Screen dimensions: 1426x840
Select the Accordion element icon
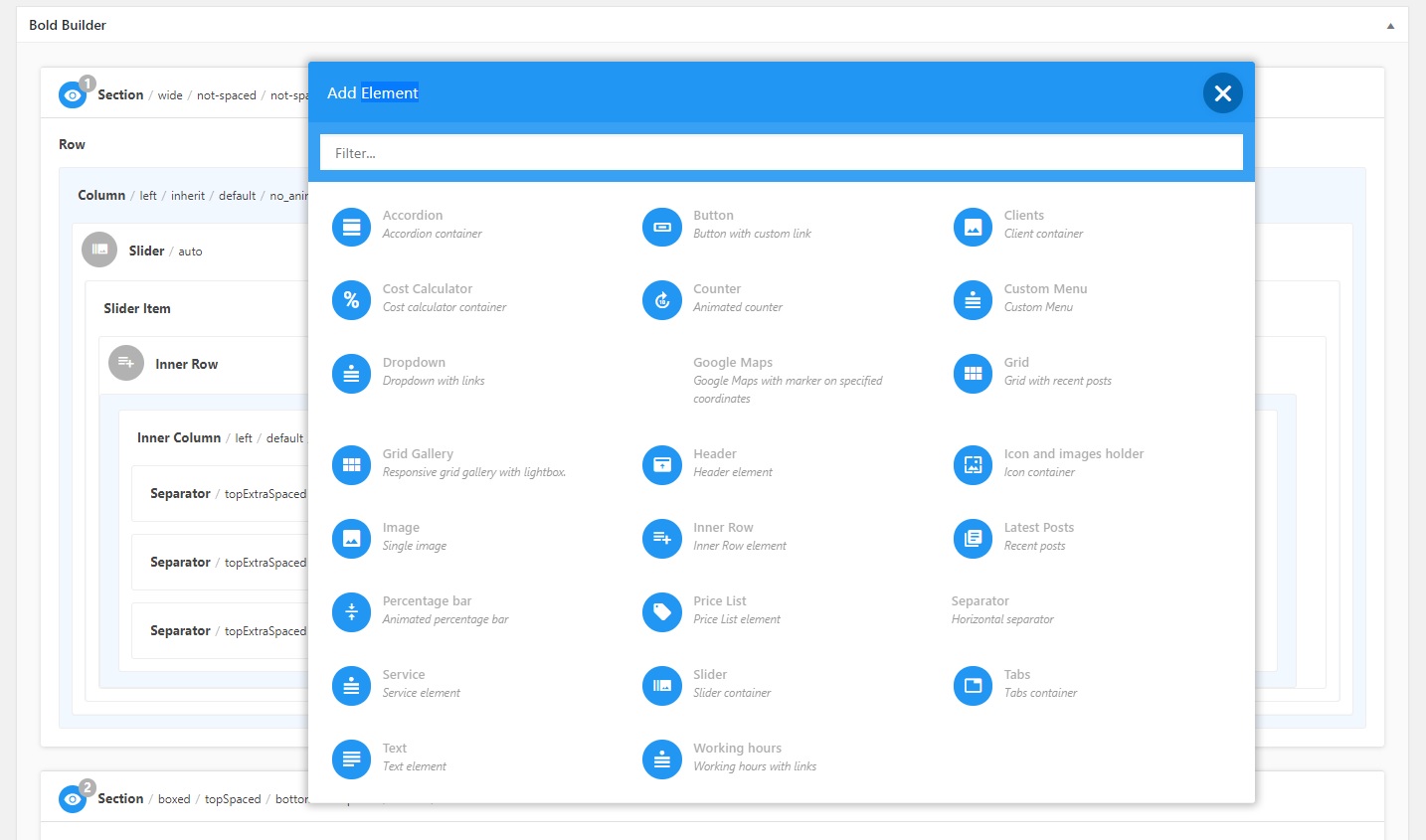(351, 228)
